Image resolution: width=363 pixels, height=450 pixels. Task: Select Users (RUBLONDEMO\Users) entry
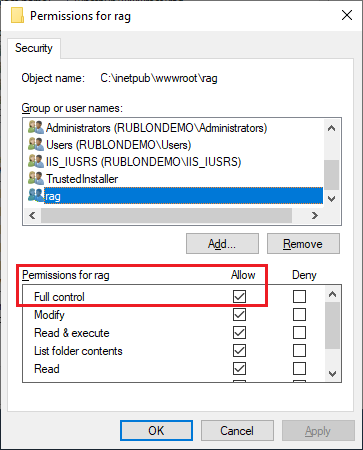point(118,145)
